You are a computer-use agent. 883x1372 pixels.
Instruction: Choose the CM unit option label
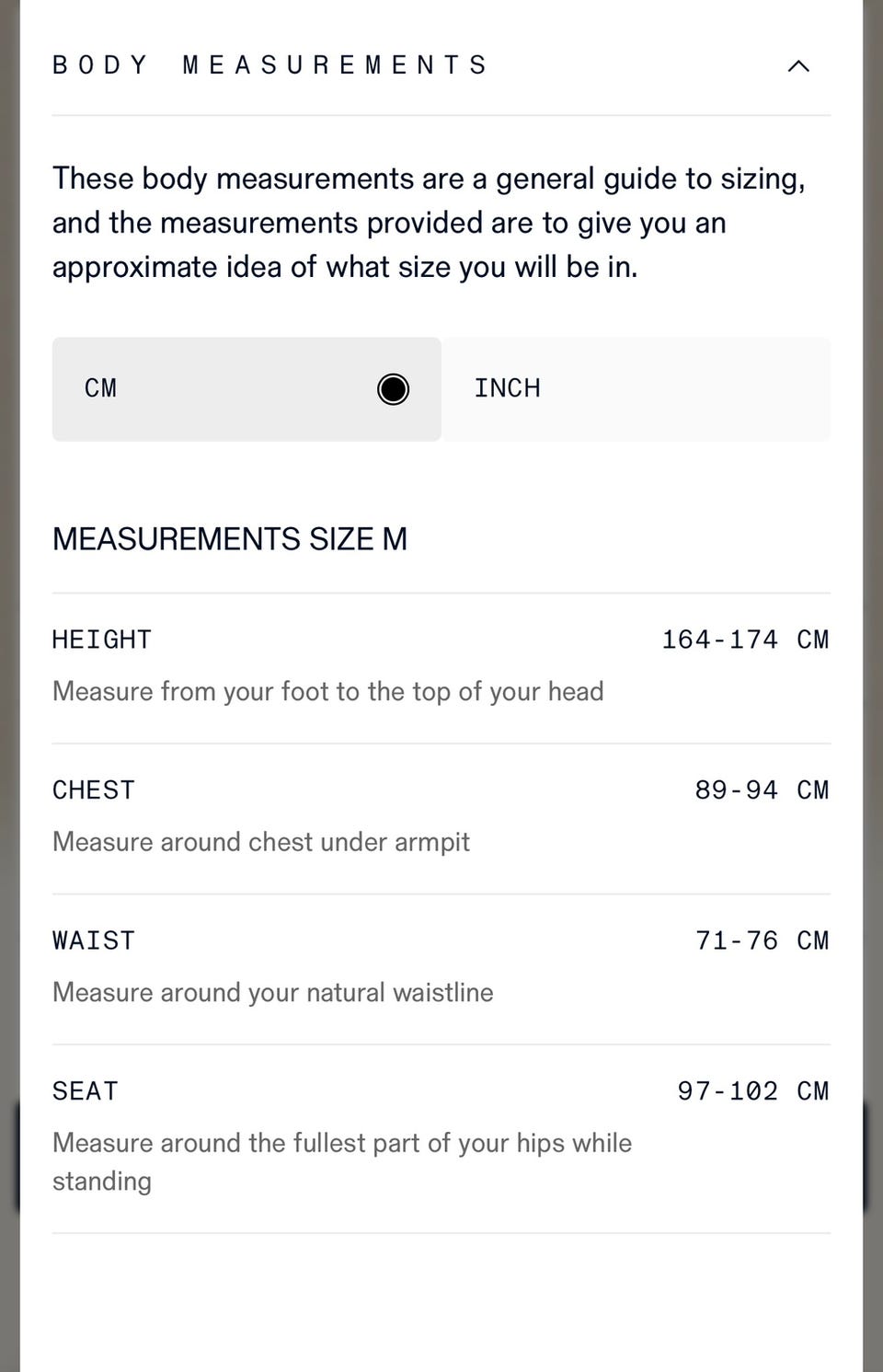point(101,388)
